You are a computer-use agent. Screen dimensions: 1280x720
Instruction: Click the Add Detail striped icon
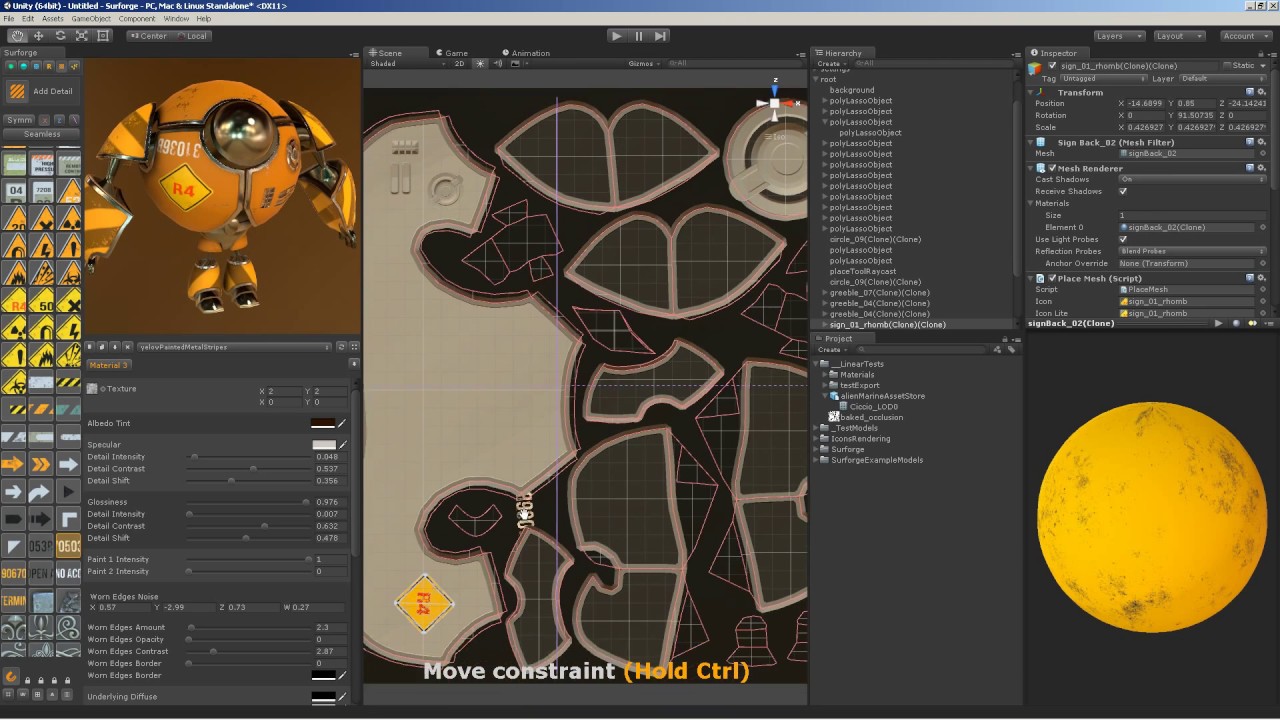click(x=17, y=91)
